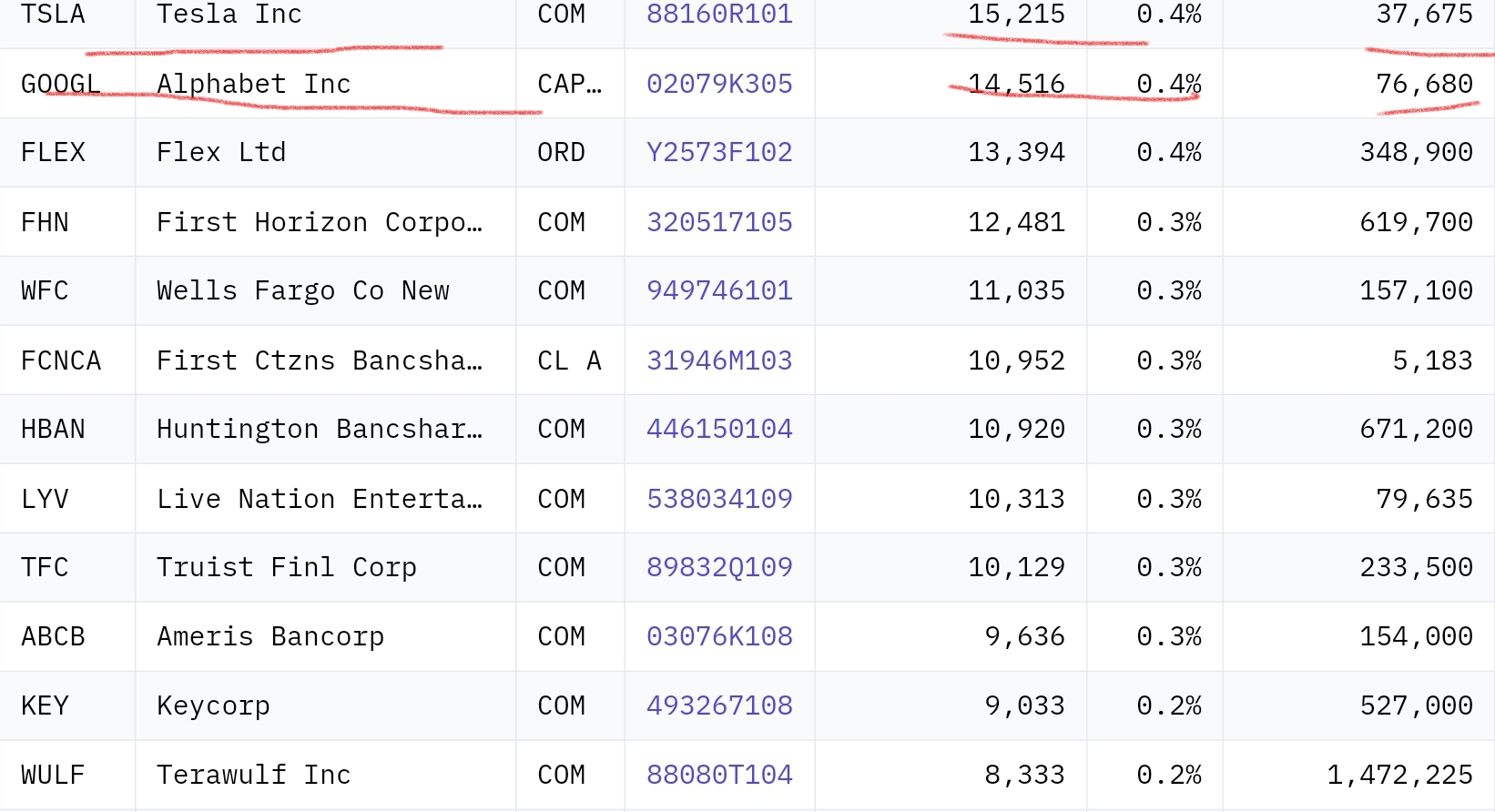Click the value 10,920 for Huntington
Viewport: 1495px width, 812px height.
pos(1016,429)
